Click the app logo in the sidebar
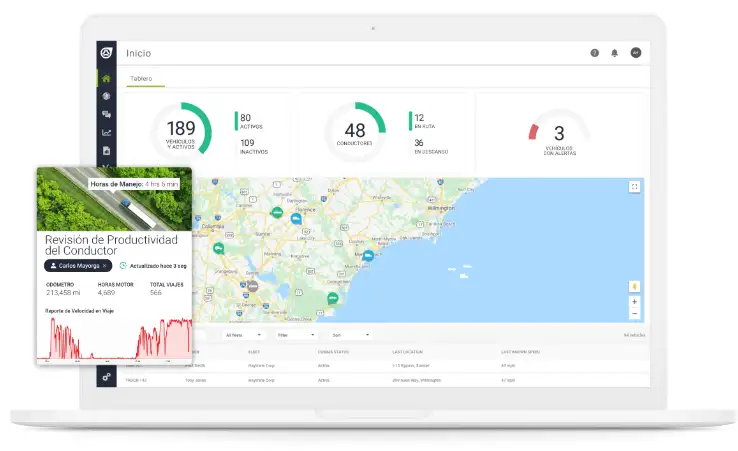Screen dimensions: 738x451 tap(106, 53)
